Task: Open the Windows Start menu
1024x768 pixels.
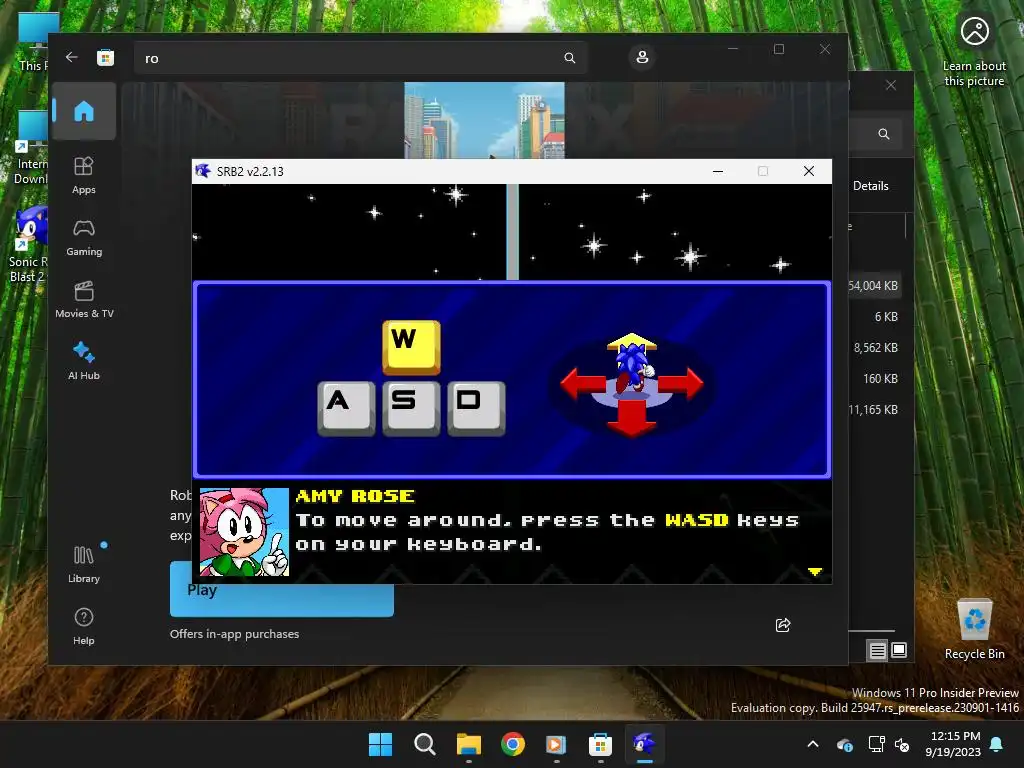Action: (x=380, y=744)
